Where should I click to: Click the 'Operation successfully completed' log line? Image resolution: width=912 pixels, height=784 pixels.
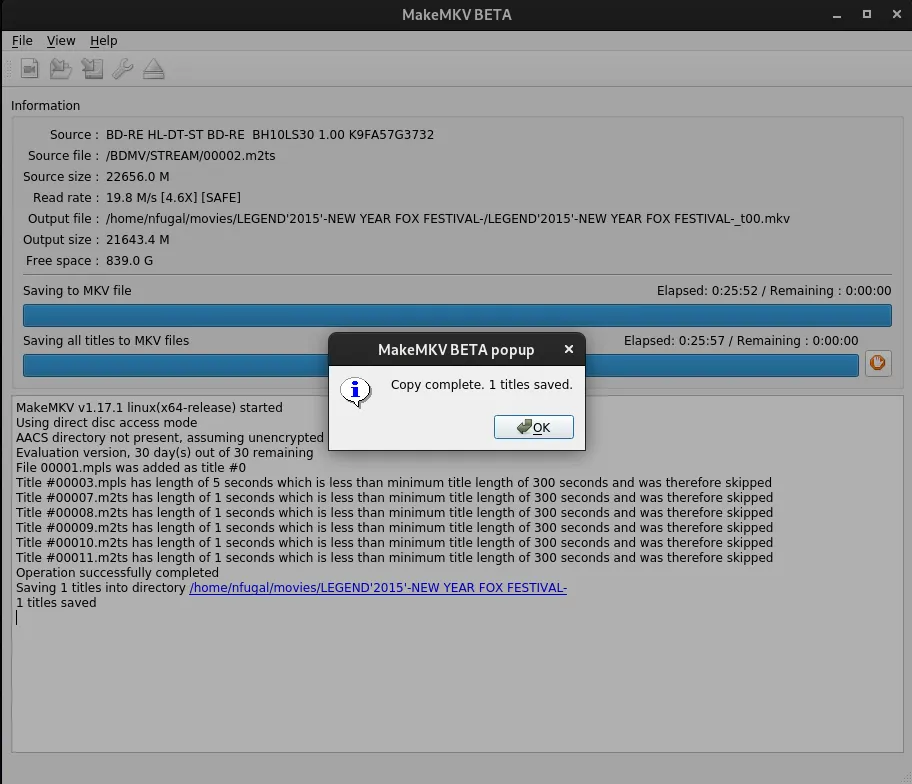click(x=117, y=573)
